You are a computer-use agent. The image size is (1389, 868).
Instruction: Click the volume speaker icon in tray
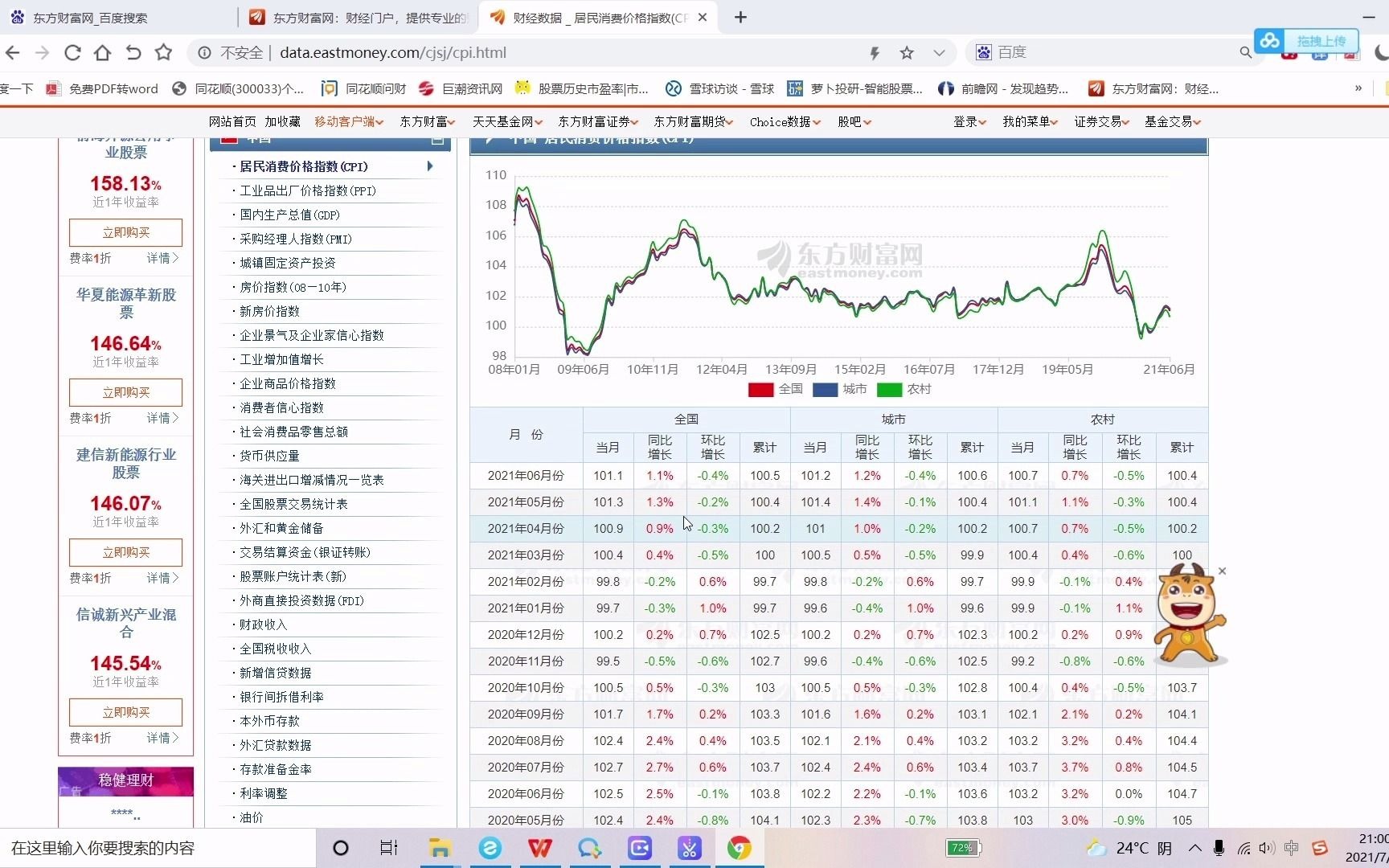(1267, 848)
